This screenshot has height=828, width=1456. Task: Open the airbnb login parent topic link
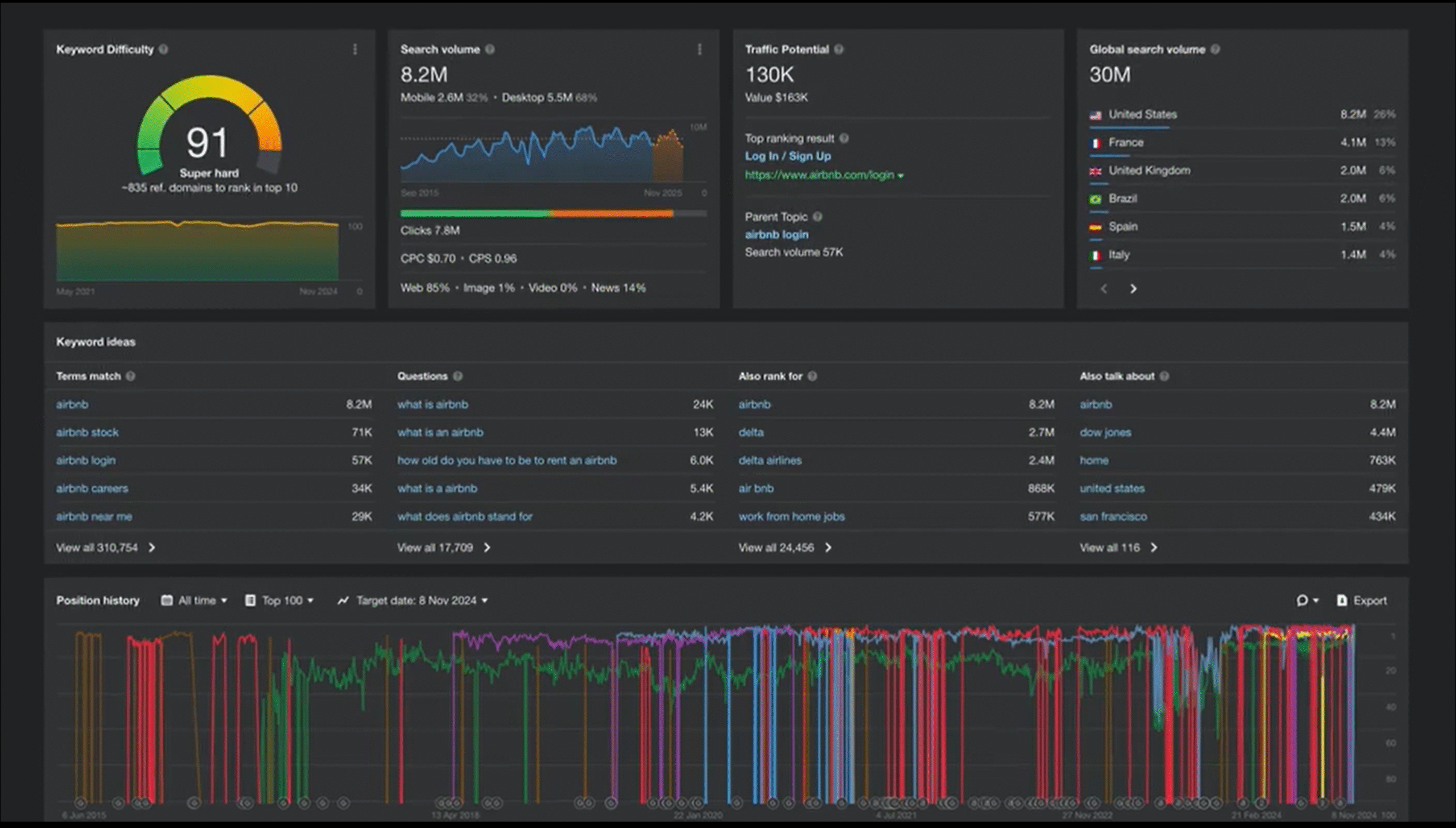(776, 234)
